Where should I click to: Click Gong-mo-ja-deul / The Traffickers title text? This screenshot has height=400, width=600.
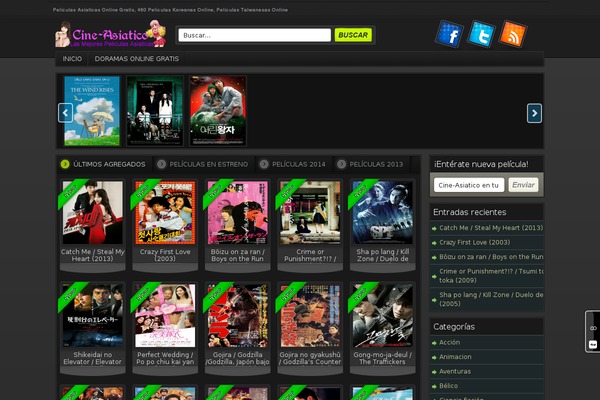coord(383,358)
